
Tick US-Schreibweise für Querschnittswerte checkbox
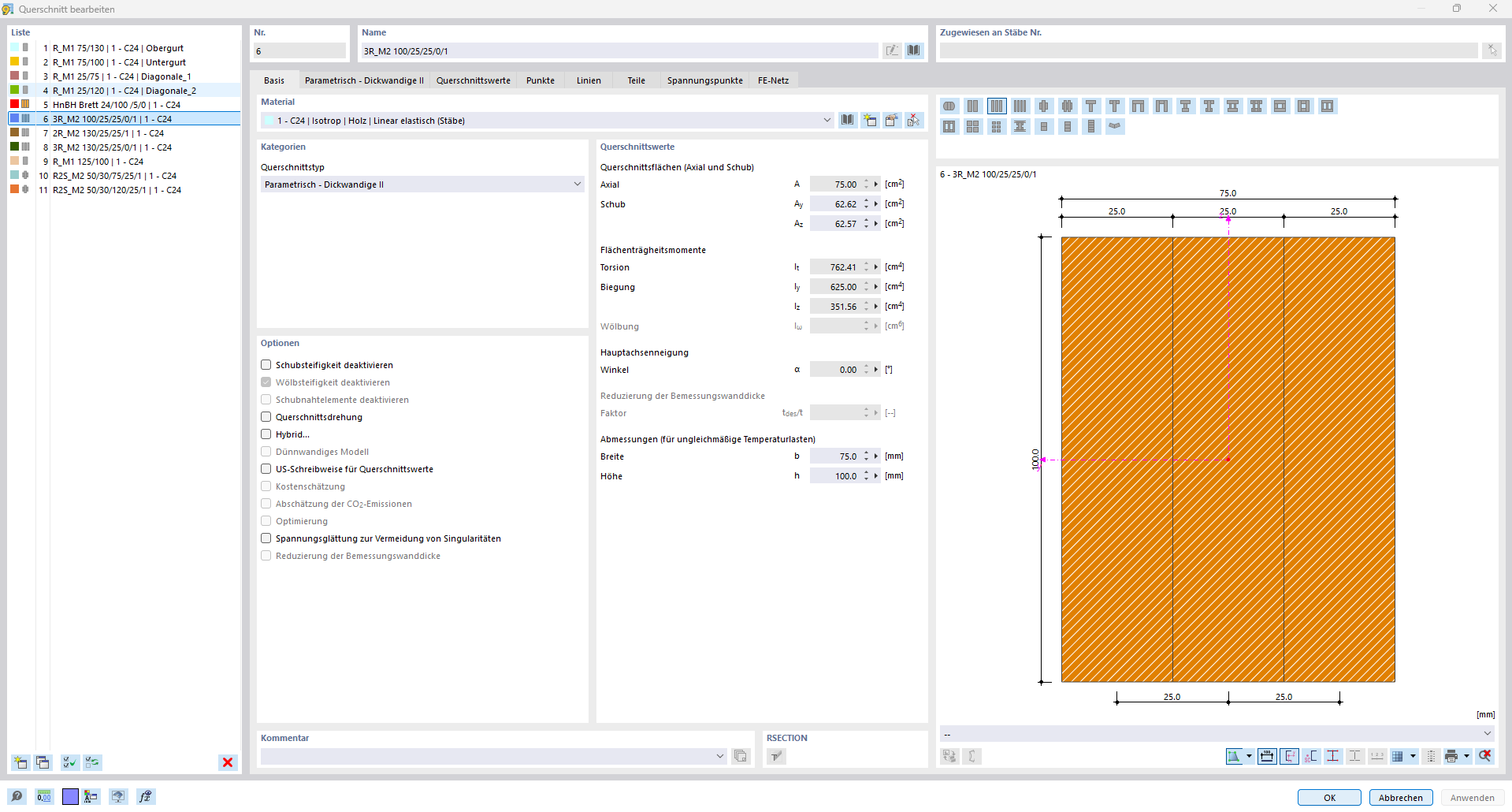(266, 469)
